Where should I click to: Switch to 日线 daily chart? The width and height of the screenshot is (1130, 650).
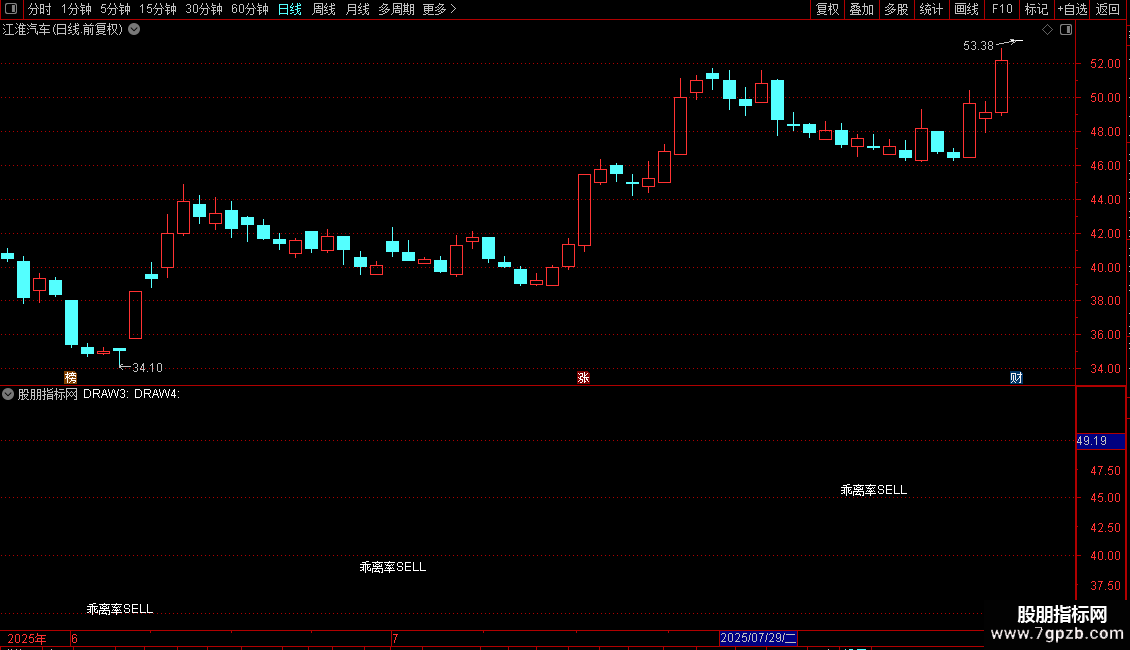290,9
